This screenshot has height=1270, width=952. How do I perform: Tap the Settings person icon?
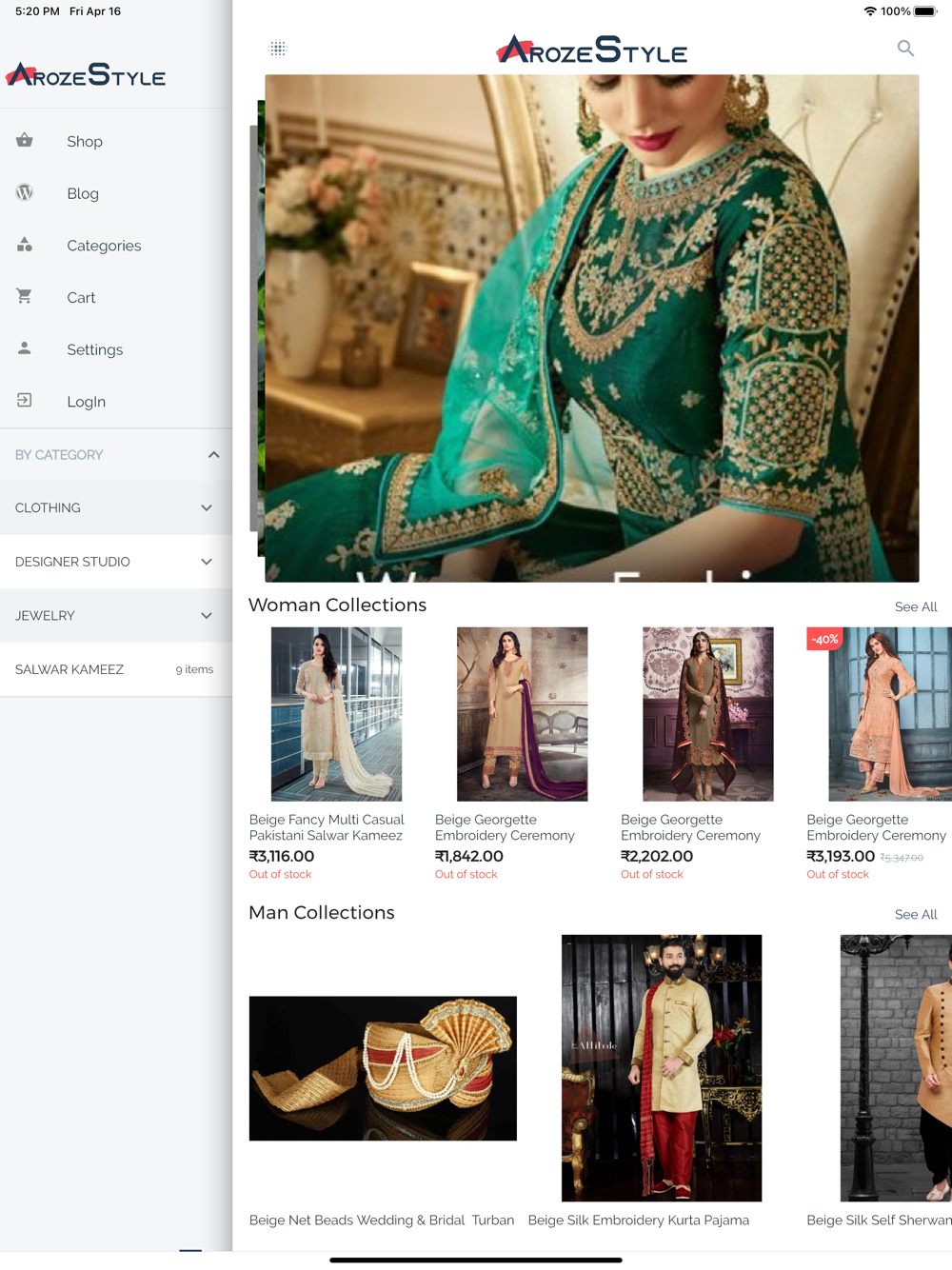point(25,348)
